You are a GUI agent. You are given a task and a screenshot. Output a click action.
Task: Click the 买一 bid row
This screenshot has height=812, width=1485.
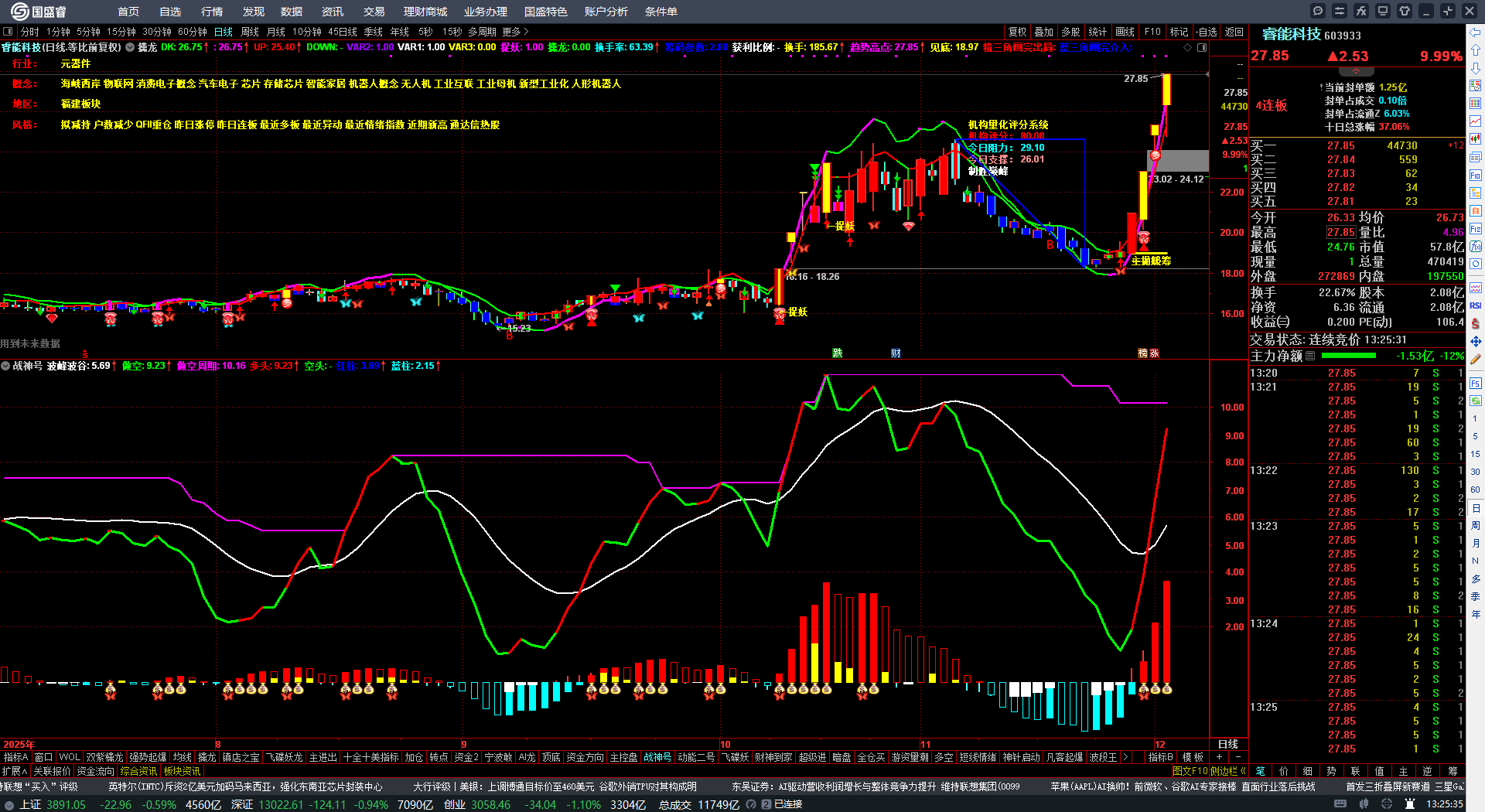click(1357, 145)
